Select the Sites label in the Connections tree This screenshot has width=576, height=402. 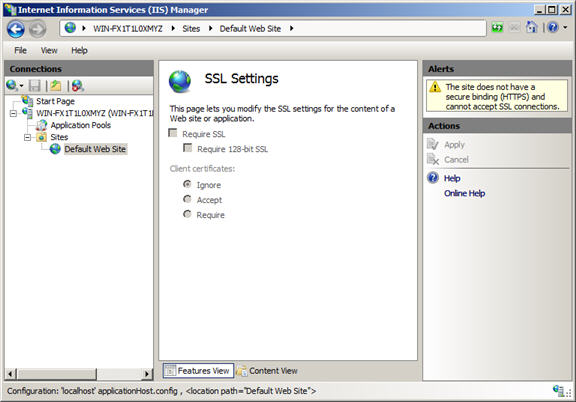pyautogui.click(x=59, y=137)
